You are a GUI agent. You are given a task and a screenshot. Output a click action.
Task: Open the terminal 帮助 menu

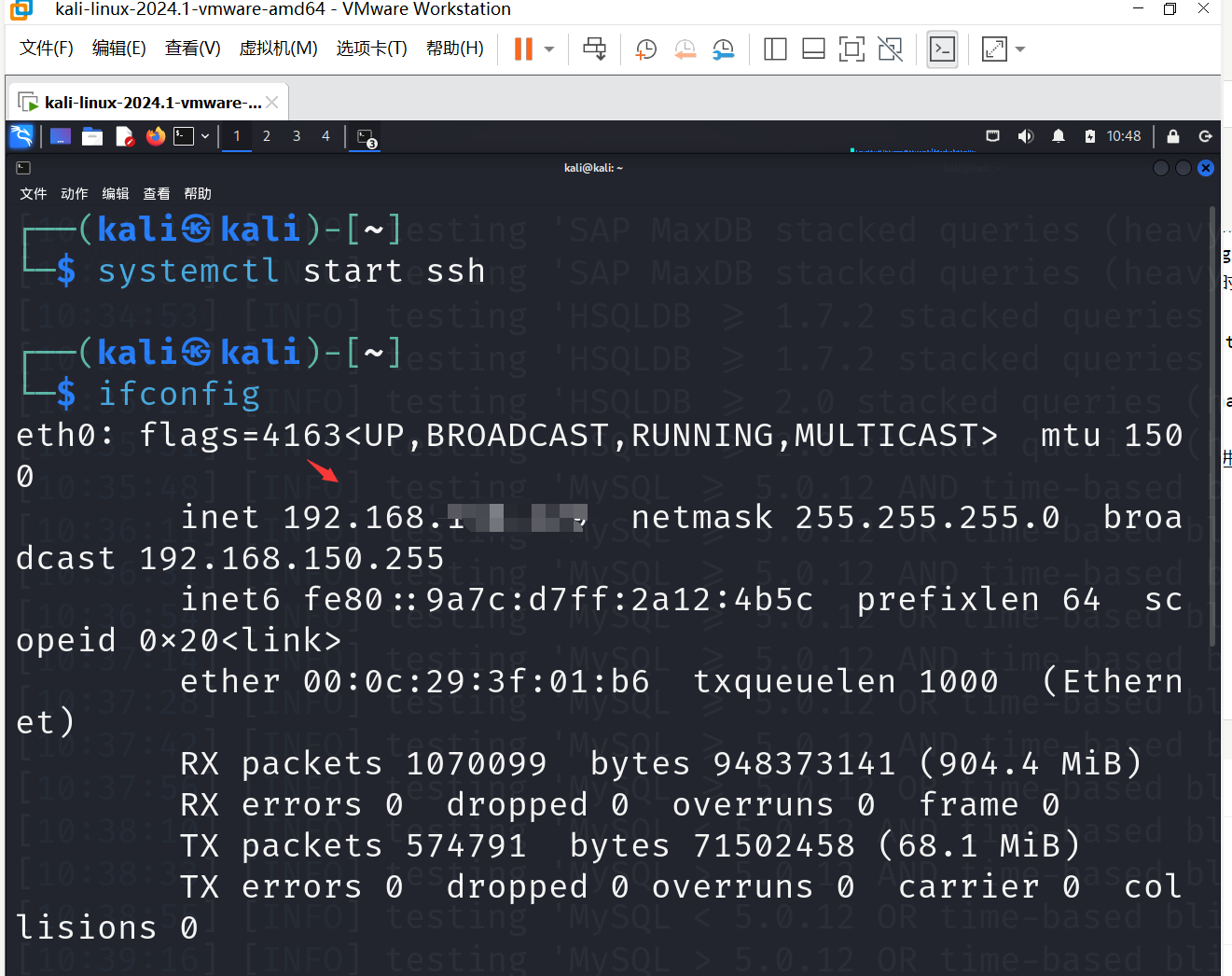tap(198, 193)
